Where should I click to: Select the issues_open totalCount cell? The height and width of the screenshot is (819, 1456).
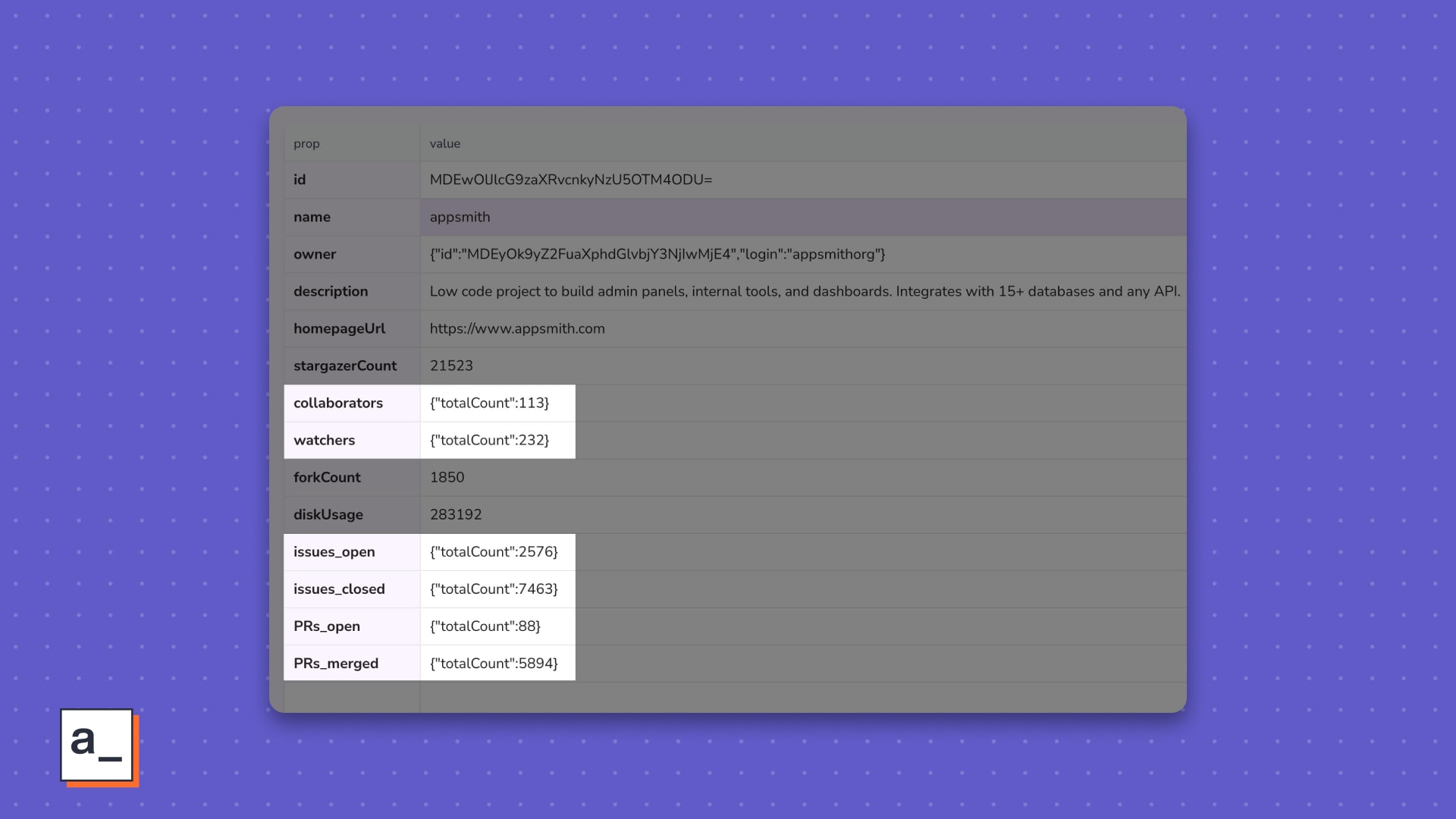[x=494, y=551]
